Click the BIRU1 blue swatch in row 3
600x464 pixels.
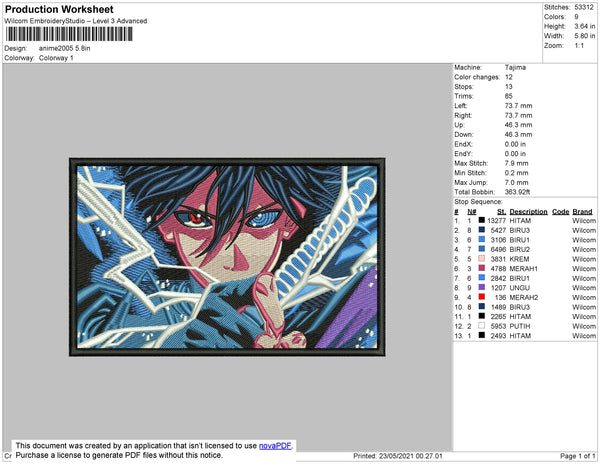pyautogui.click(x=482, y=239)
